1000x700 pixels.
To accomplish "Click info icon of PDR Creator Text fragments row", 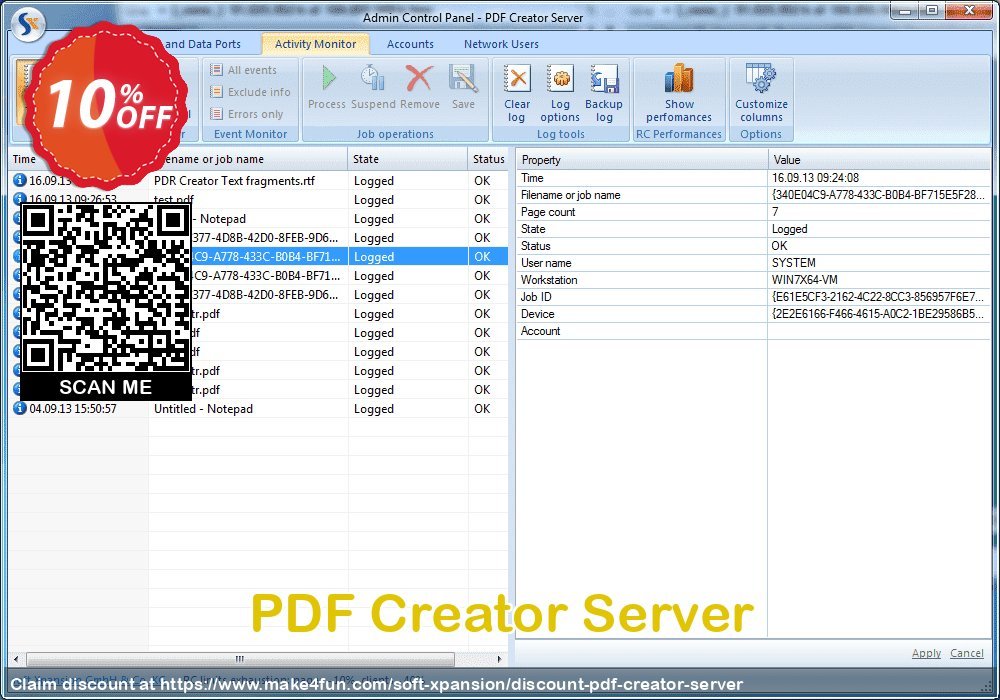I will pos(20,180).
